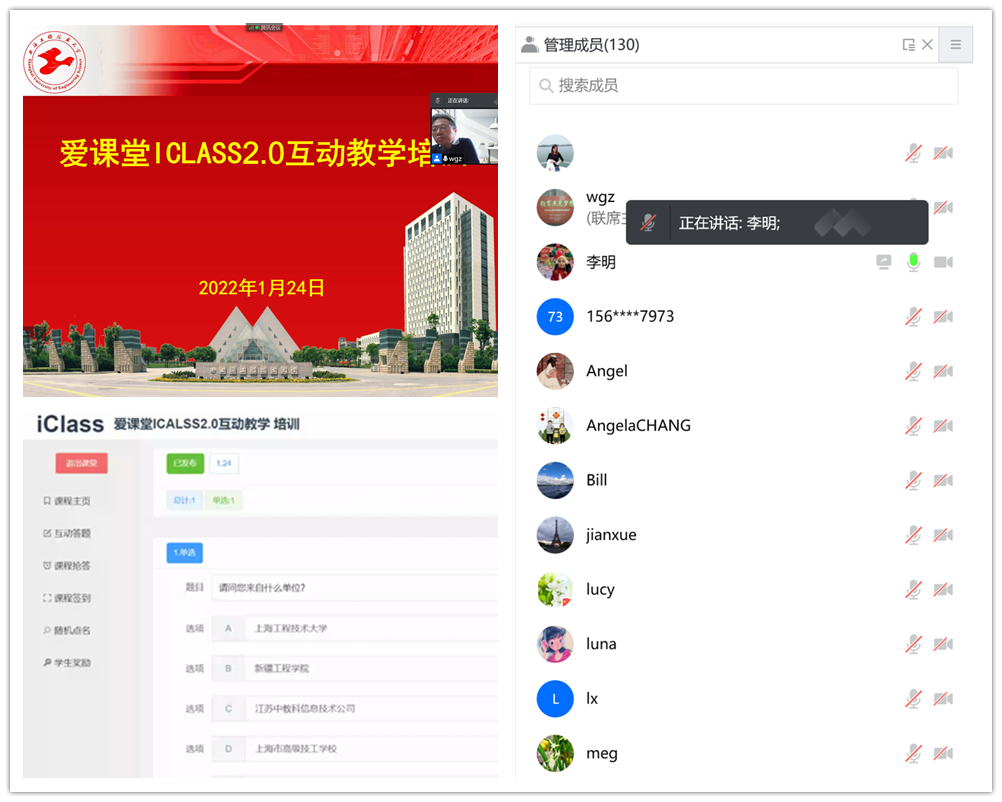This screenshot has height=802, width=1002.
Task: Click the 总计:1 tag
Action: pyautogui.click(x=185, y=500)
